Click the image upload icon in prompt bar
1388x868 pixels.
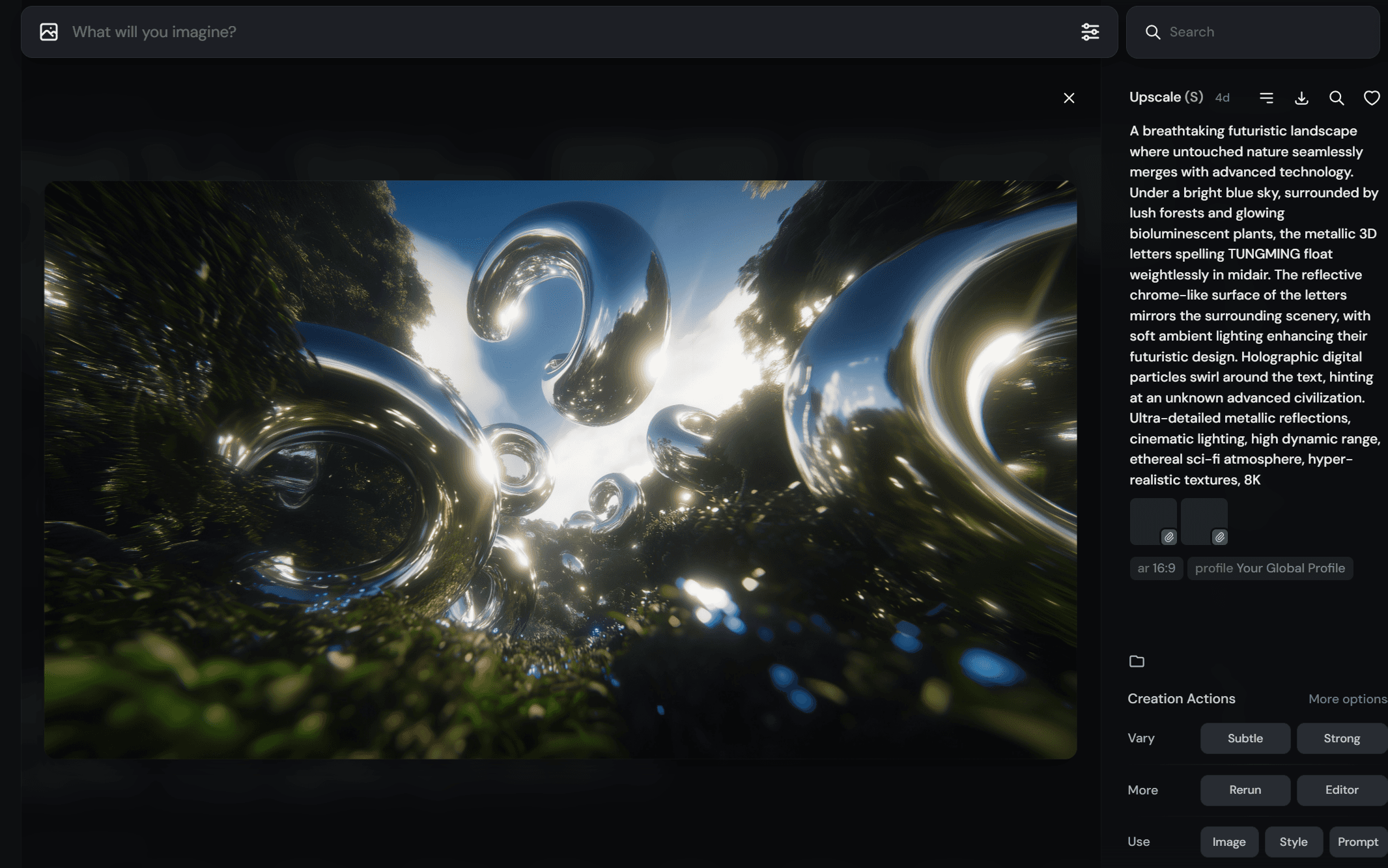click(49, 32)
